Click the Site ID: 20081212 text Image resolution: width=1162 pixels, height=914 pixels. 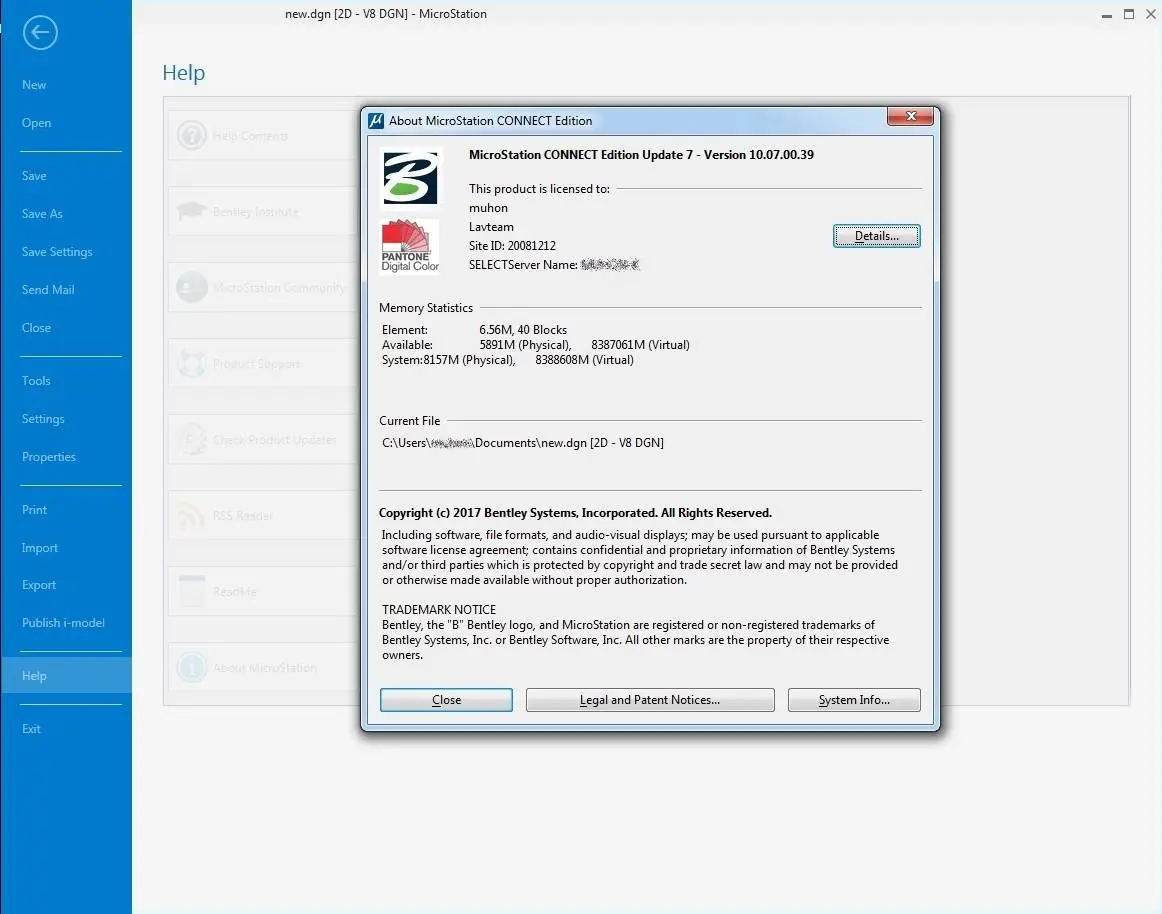[512, 245]
